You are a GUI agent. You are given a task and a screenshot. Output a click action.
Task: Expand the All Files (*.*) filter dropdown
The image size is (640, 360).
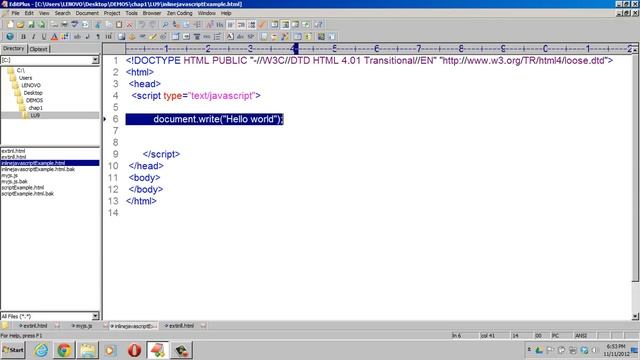[x=95, y=316]
